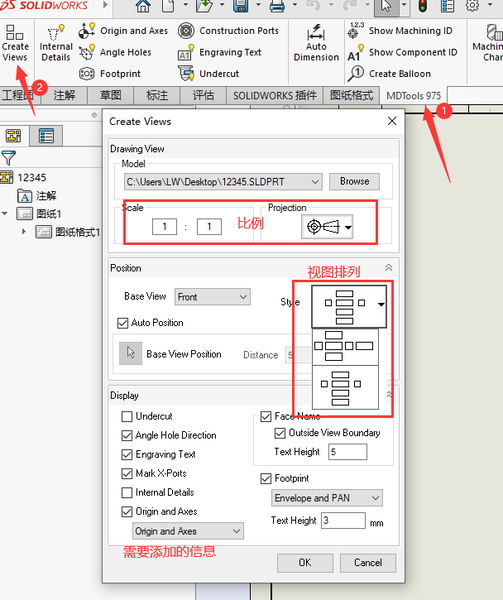This screenshot has width=503, height=600.
Task: Confirm with the OK button
Action: 305,562
